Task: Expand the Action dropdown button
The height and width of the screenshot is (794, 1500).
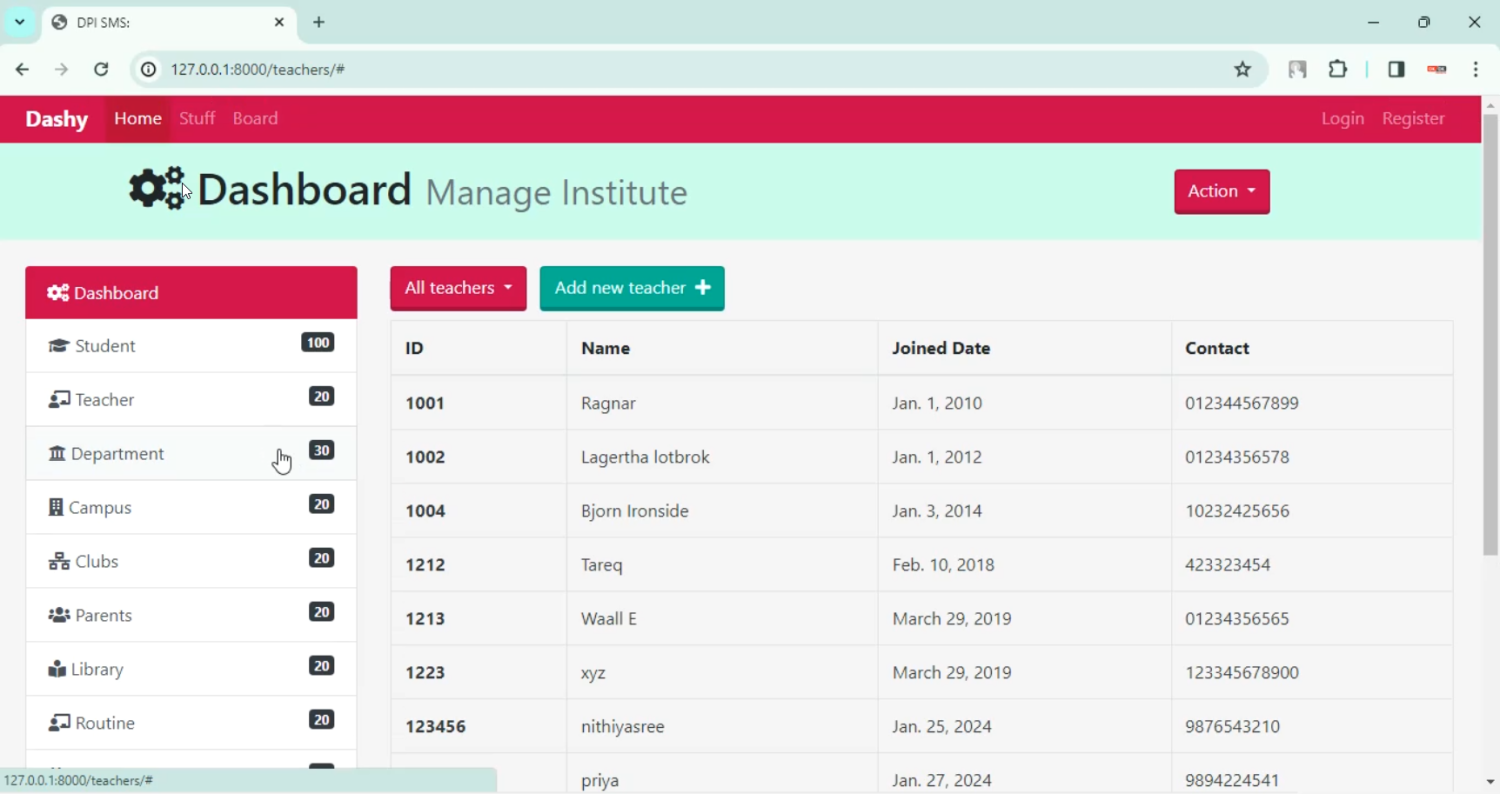Action: tap(1221, 191)
